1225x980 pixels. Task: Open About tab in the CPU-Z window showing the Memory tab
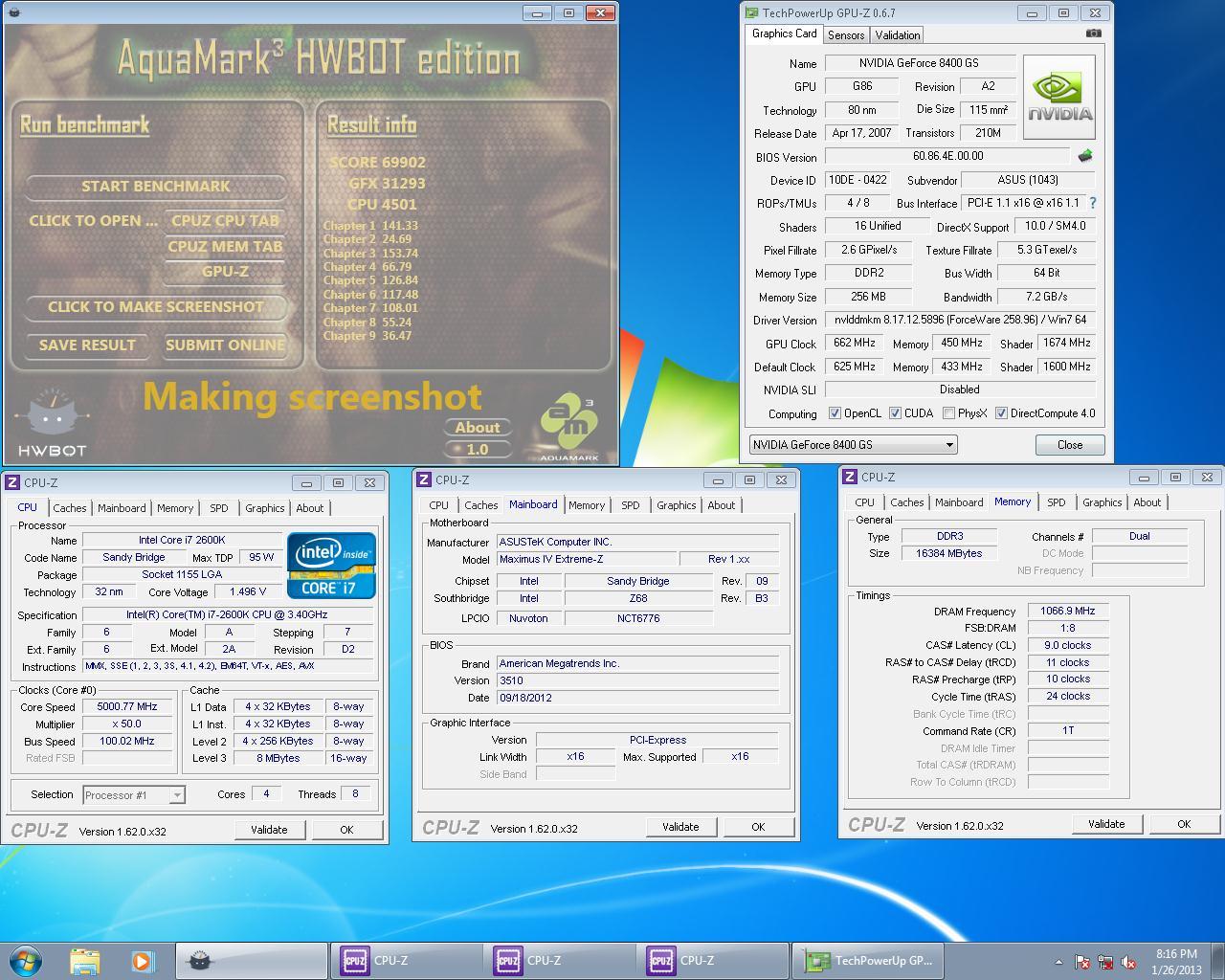(1147, 502)
